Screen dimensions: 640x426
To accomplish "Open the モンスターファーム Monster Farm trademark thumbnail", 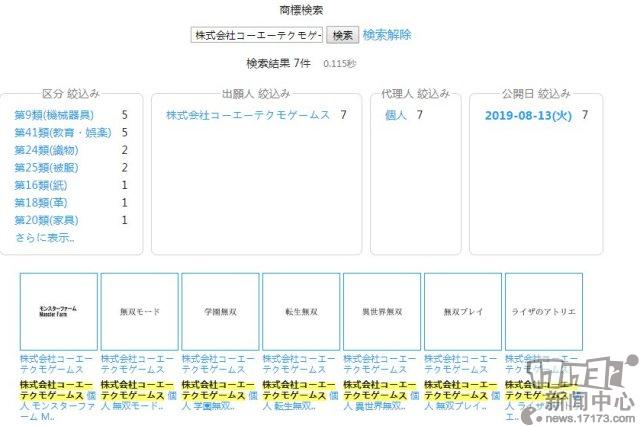I will (x=59, y=312).
